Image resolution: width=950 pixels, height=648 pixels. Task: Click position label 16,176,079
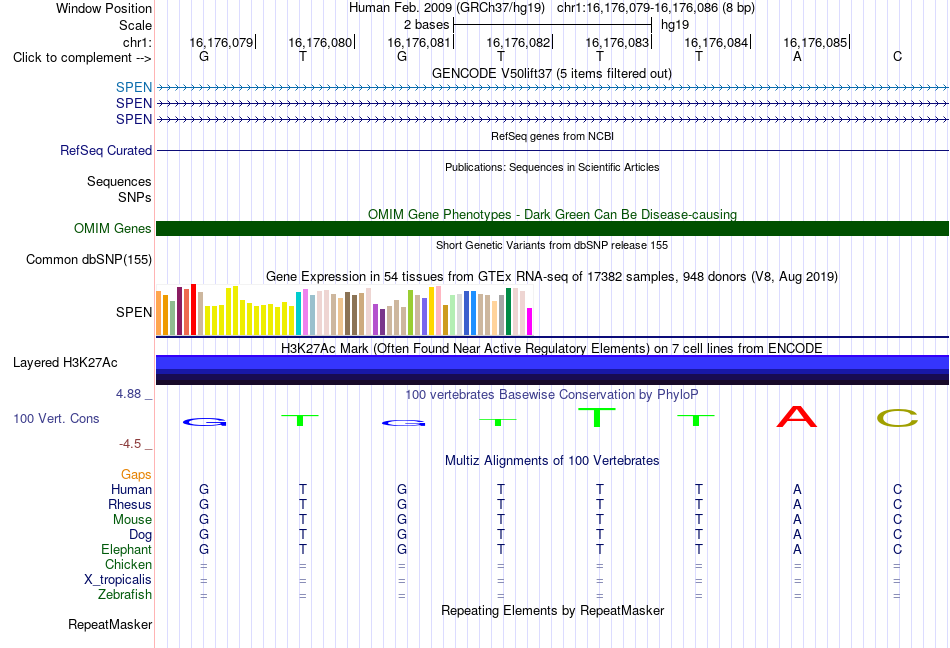[x=221, y=42]
